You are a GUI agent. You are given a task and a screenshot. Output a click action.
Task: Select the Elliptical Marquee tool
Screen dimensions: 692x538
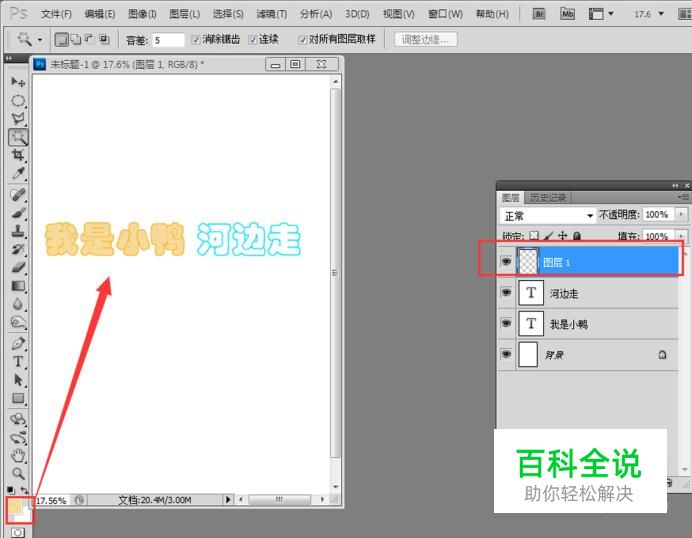point(18,101)
